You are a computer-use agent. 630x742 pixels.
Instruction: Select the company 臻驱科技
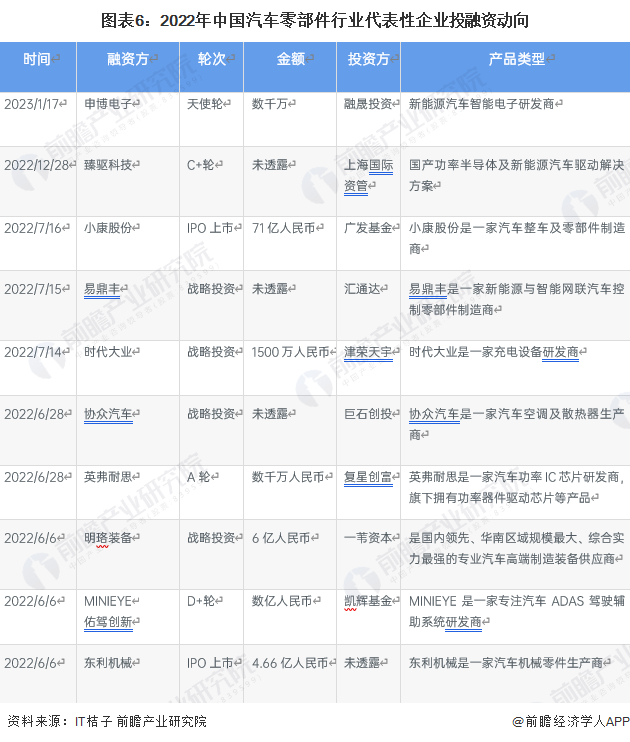(108, 165)
